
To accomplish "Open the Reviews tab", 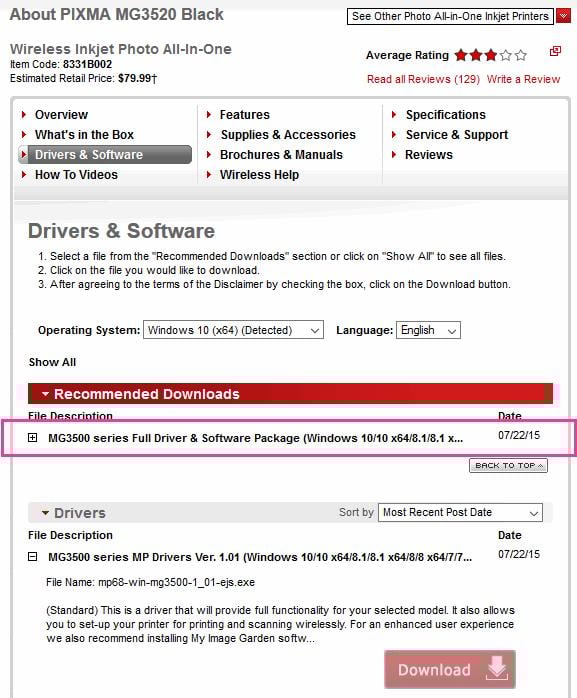I will (x=428, y=154).
